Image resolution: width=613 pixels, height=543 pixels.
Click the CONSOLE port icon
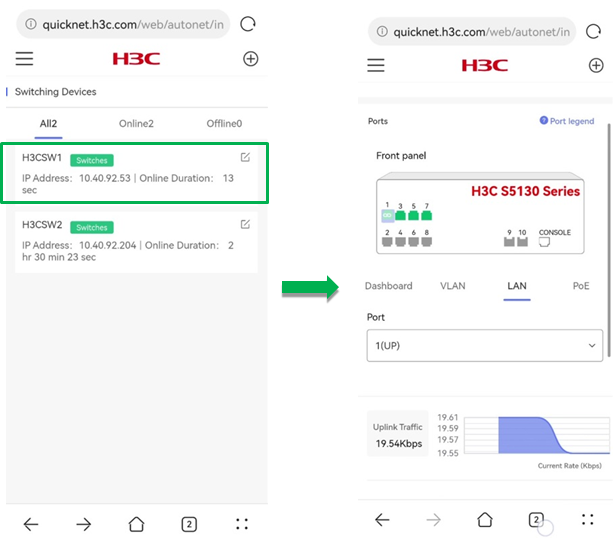click(544, 242)
